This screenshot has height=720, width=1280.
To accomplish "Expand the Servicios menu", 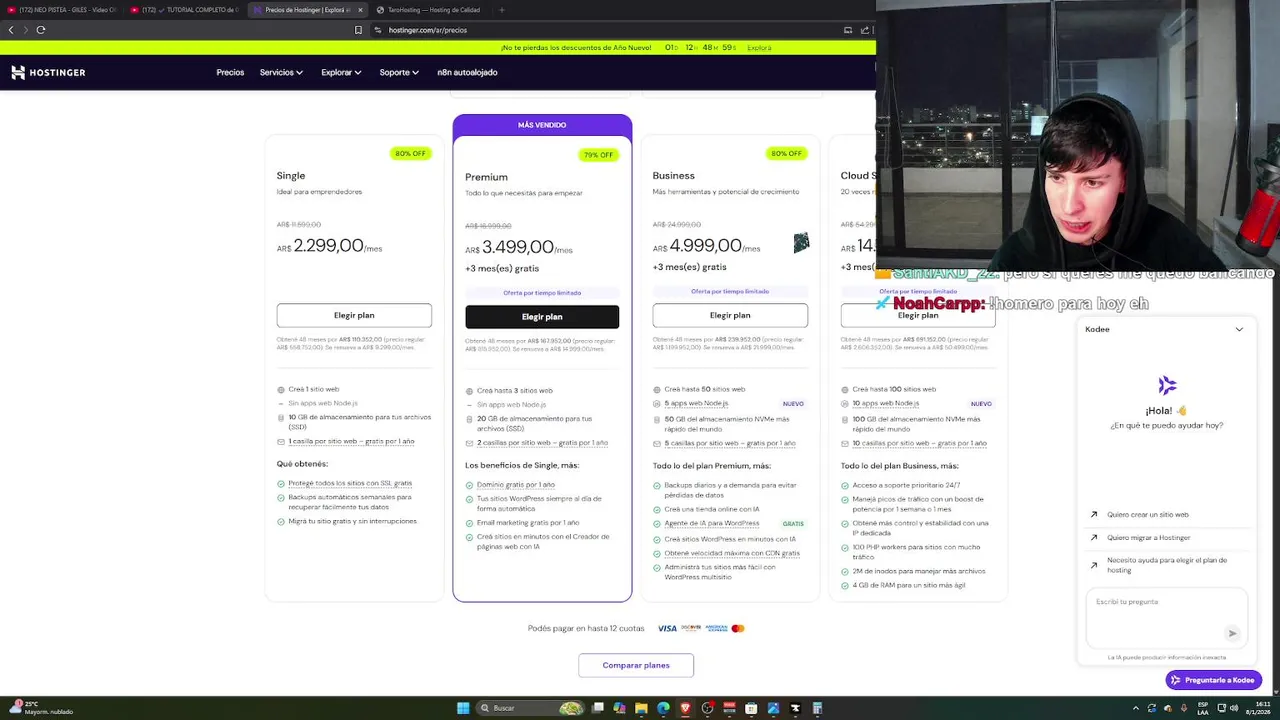I will (x=281, y=72).
